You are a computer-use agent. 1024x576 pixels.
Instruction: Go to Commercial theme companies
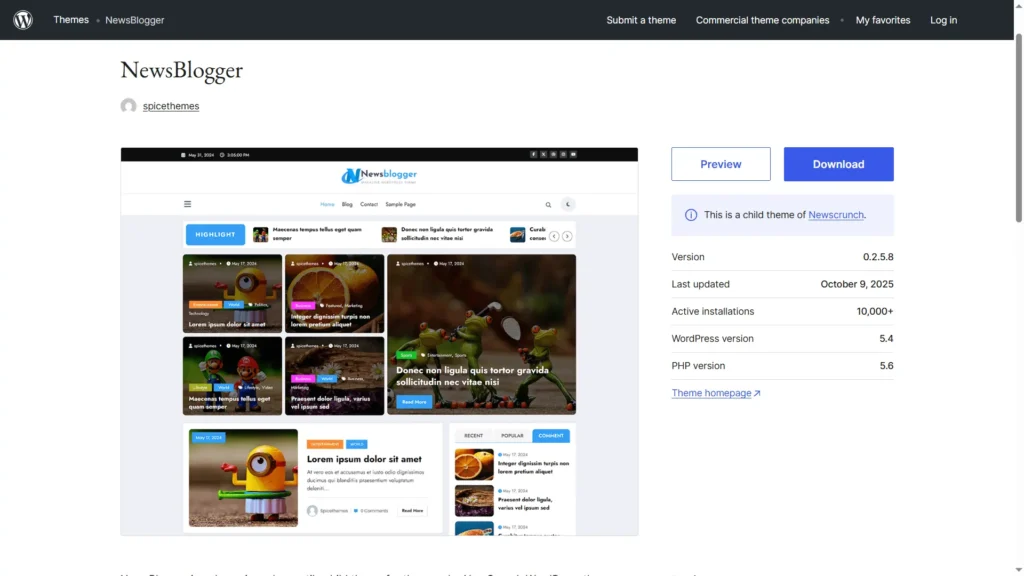coord(762,20)
